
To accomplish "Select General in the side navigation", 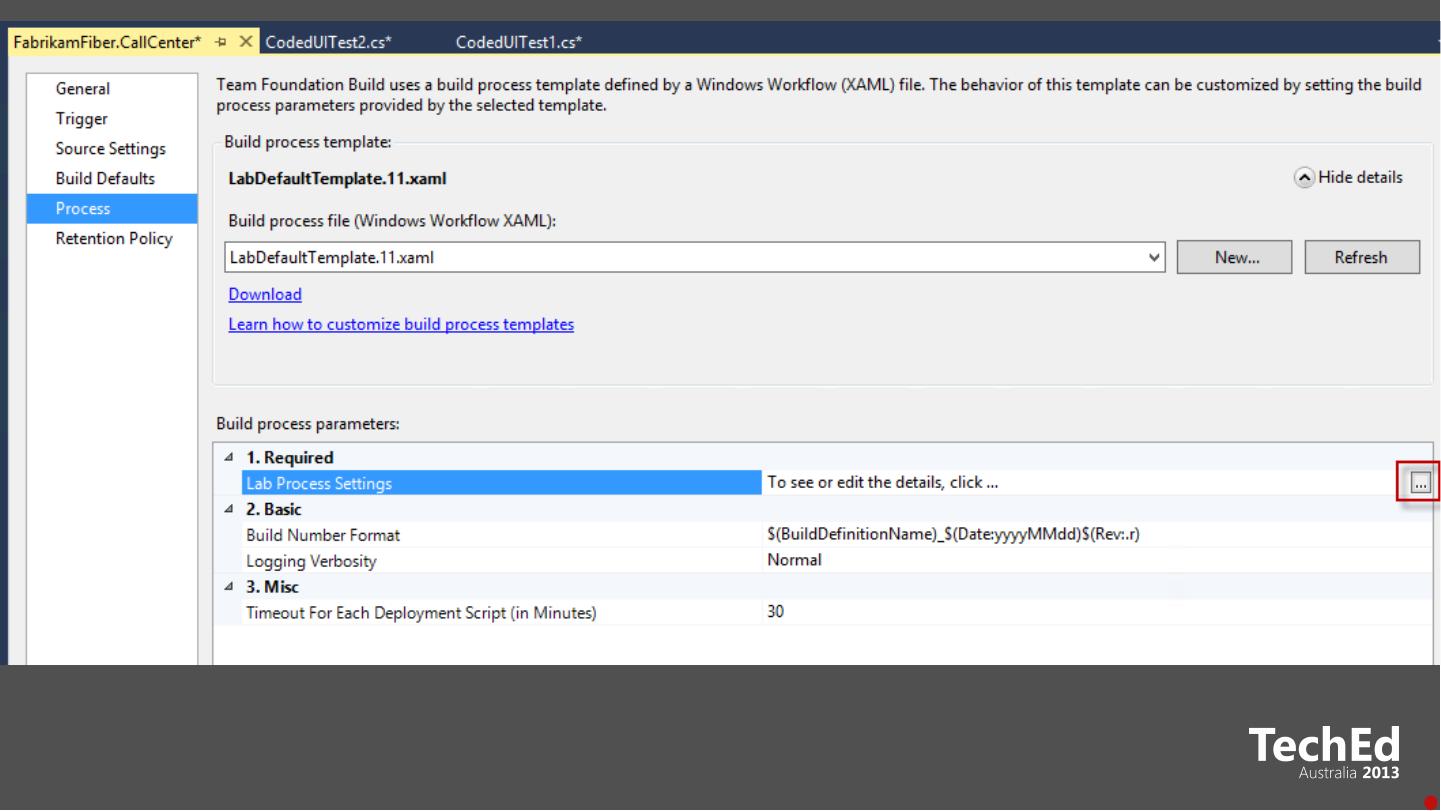I will 83,89.
